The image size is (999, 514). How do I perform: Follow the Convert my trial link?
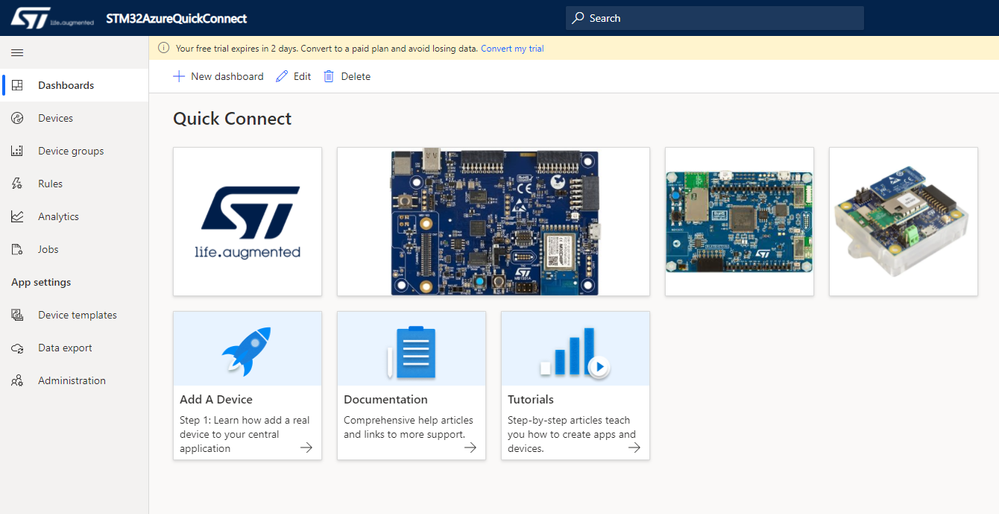(512, 48)
